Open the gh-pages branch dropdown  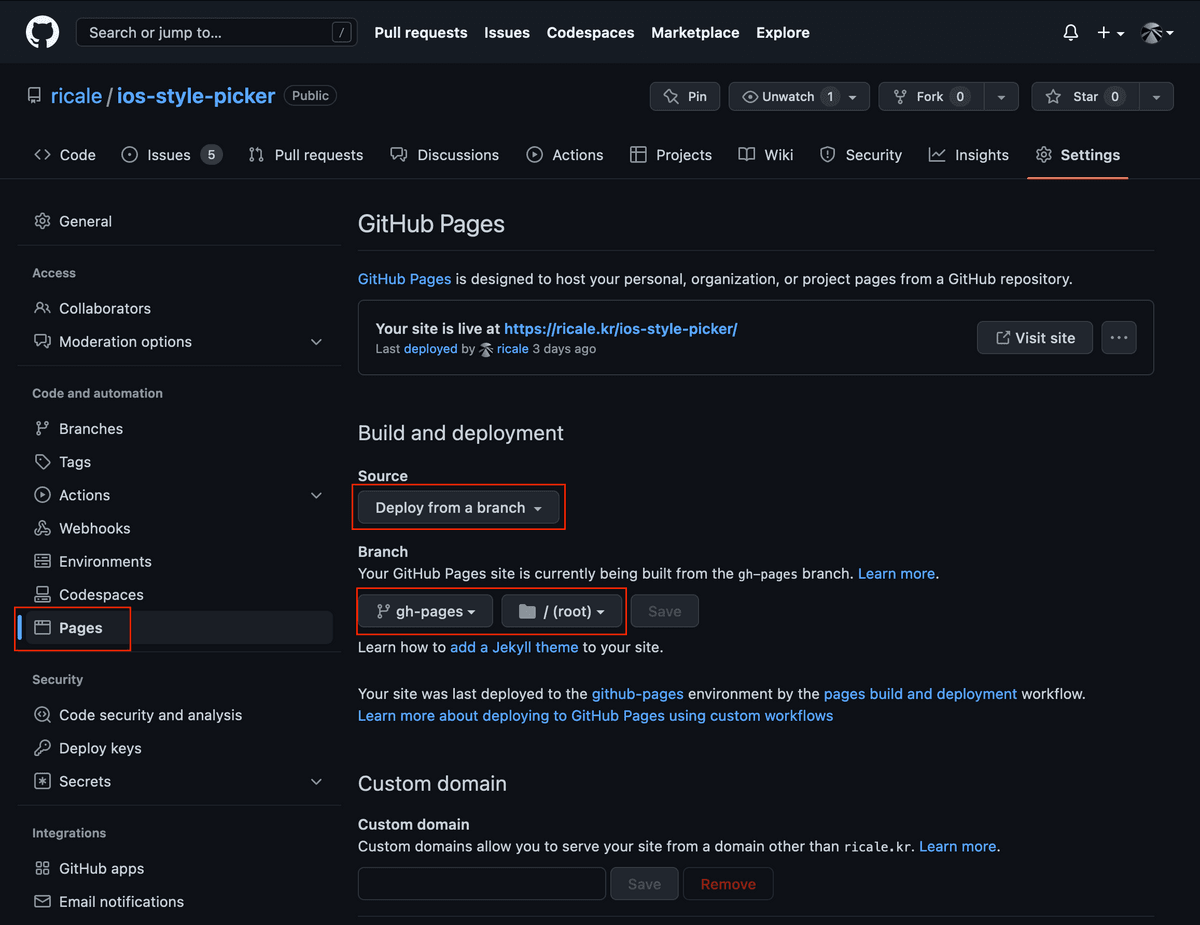click(x=425, y=611)
